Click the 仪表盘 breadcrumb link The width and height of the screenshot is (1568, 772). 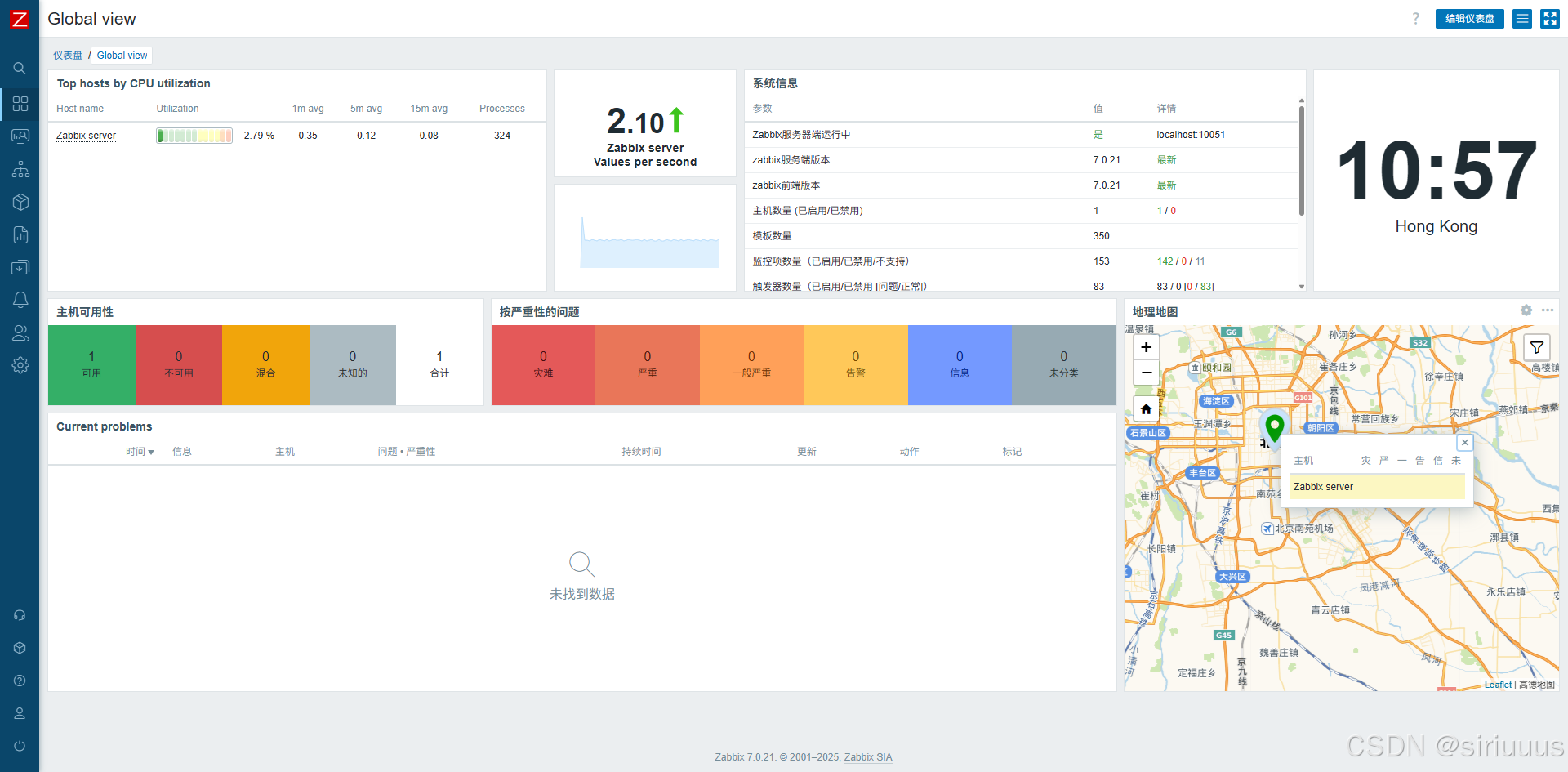pos(68,56)
